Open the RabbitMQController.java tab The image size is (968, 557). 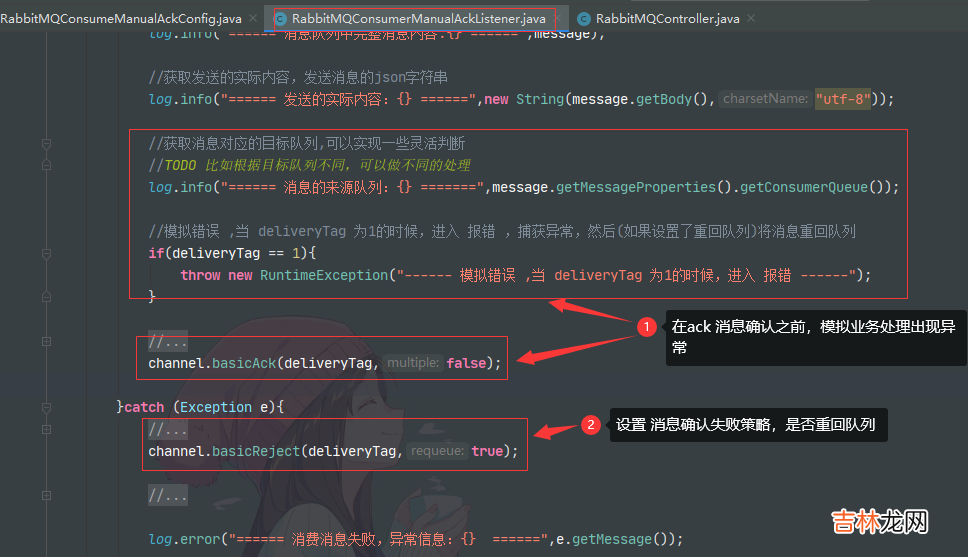tap(667, 19)
